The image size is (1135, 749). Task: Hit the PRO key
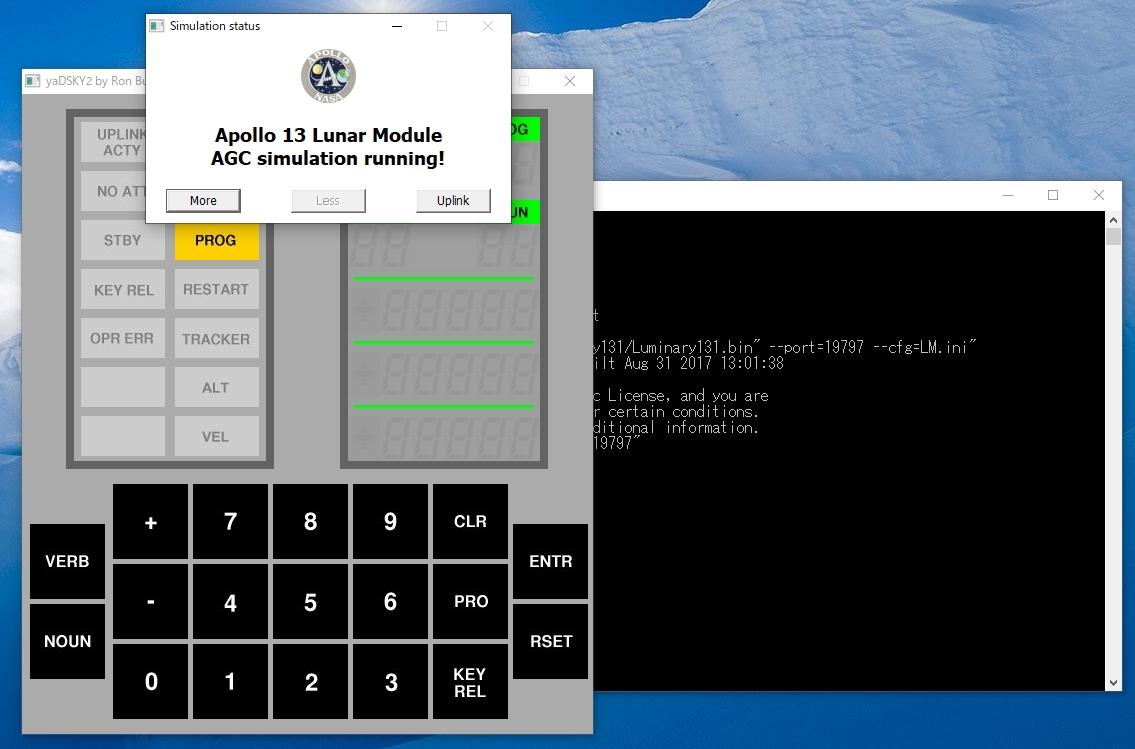click(x=471, y=601)
